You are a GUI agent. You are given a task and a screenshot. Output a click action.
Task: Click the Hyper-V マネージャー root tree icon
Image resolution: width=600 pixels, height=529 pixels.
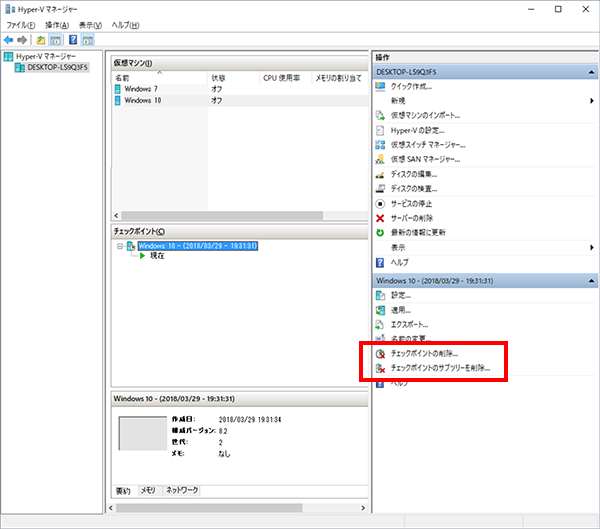(x=8, y=57)
